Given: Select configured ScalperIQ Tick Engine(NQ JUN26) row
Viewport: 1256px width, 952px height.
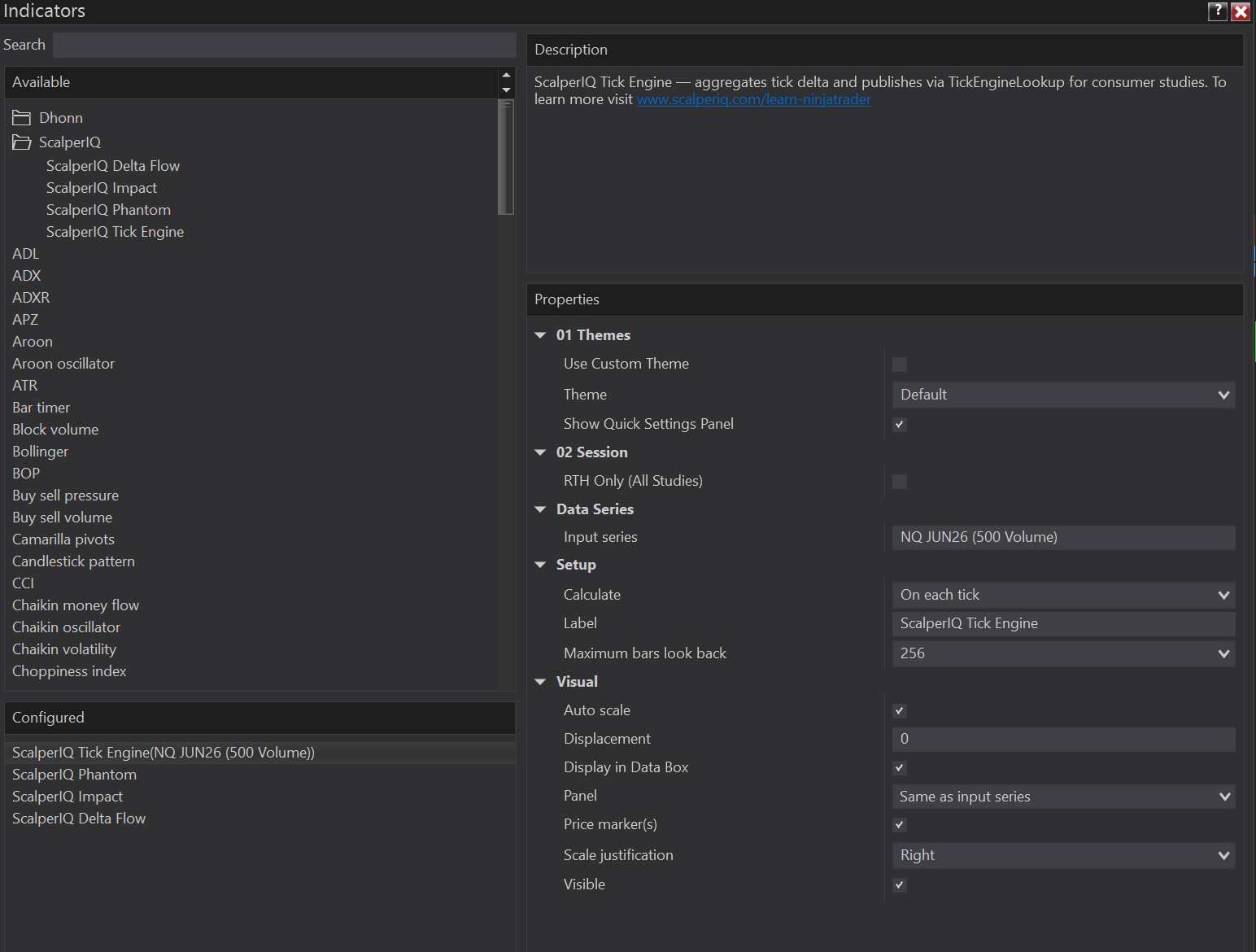Looking at the screenshot, I should [260, 753].
